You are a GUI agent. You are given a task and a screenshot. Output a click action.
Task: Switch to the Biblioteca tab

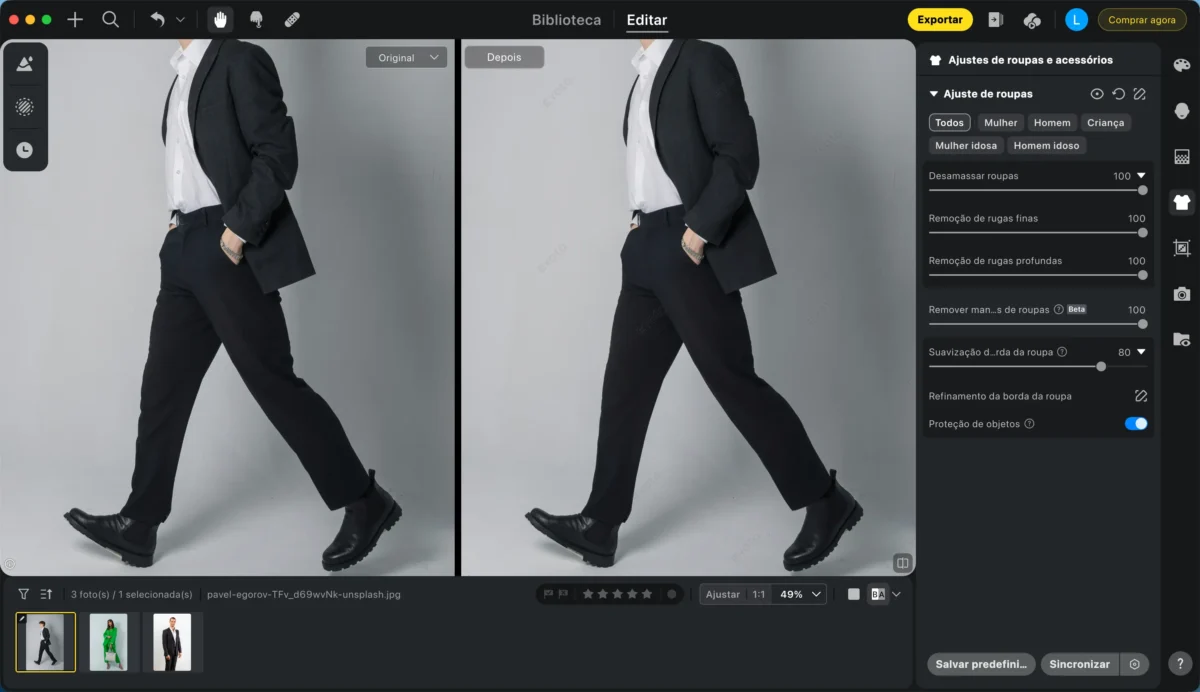point(567,20)
